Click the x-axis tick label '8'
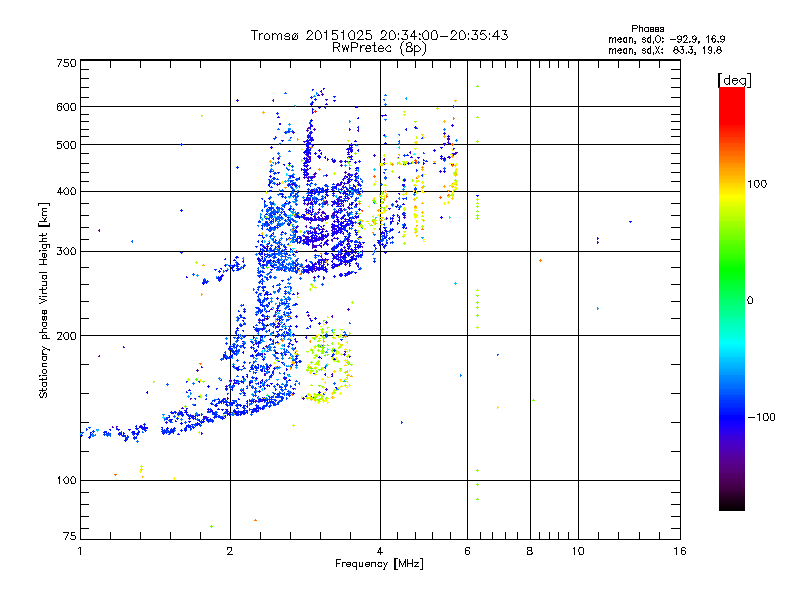 click(x=530, y=551)
